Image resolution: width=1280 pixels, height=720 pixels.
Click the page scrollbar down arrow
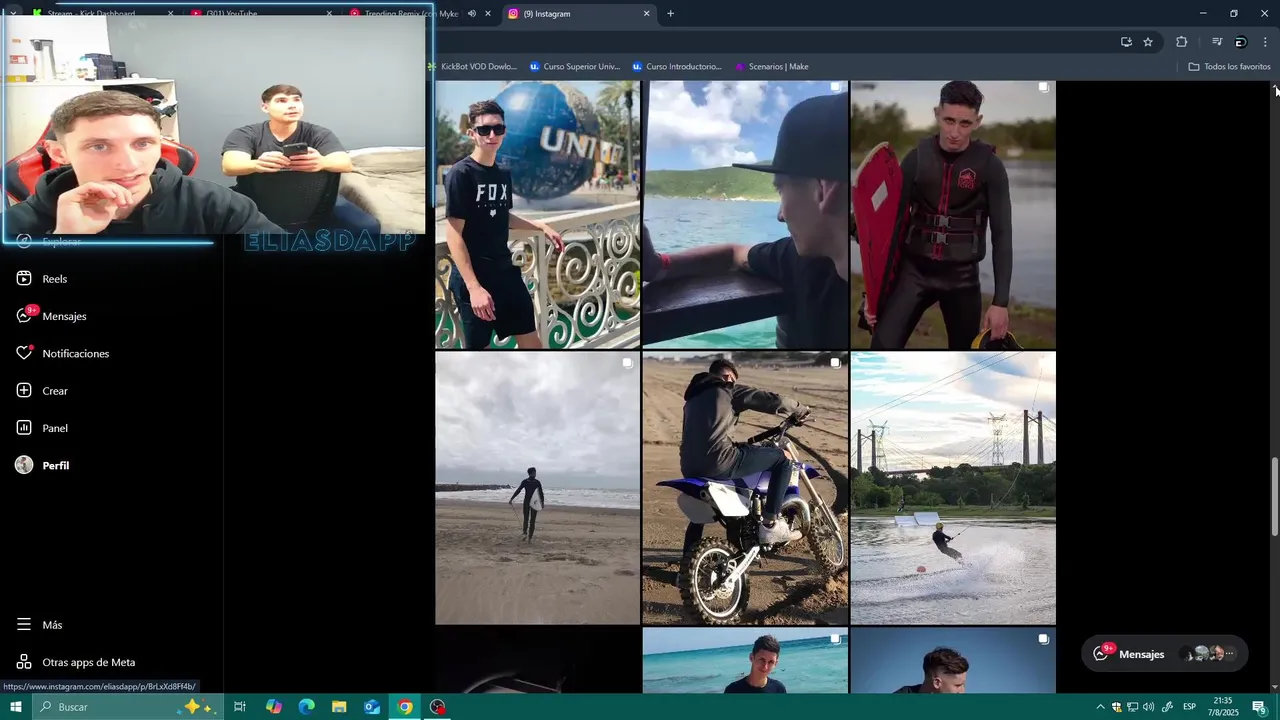1275,687
